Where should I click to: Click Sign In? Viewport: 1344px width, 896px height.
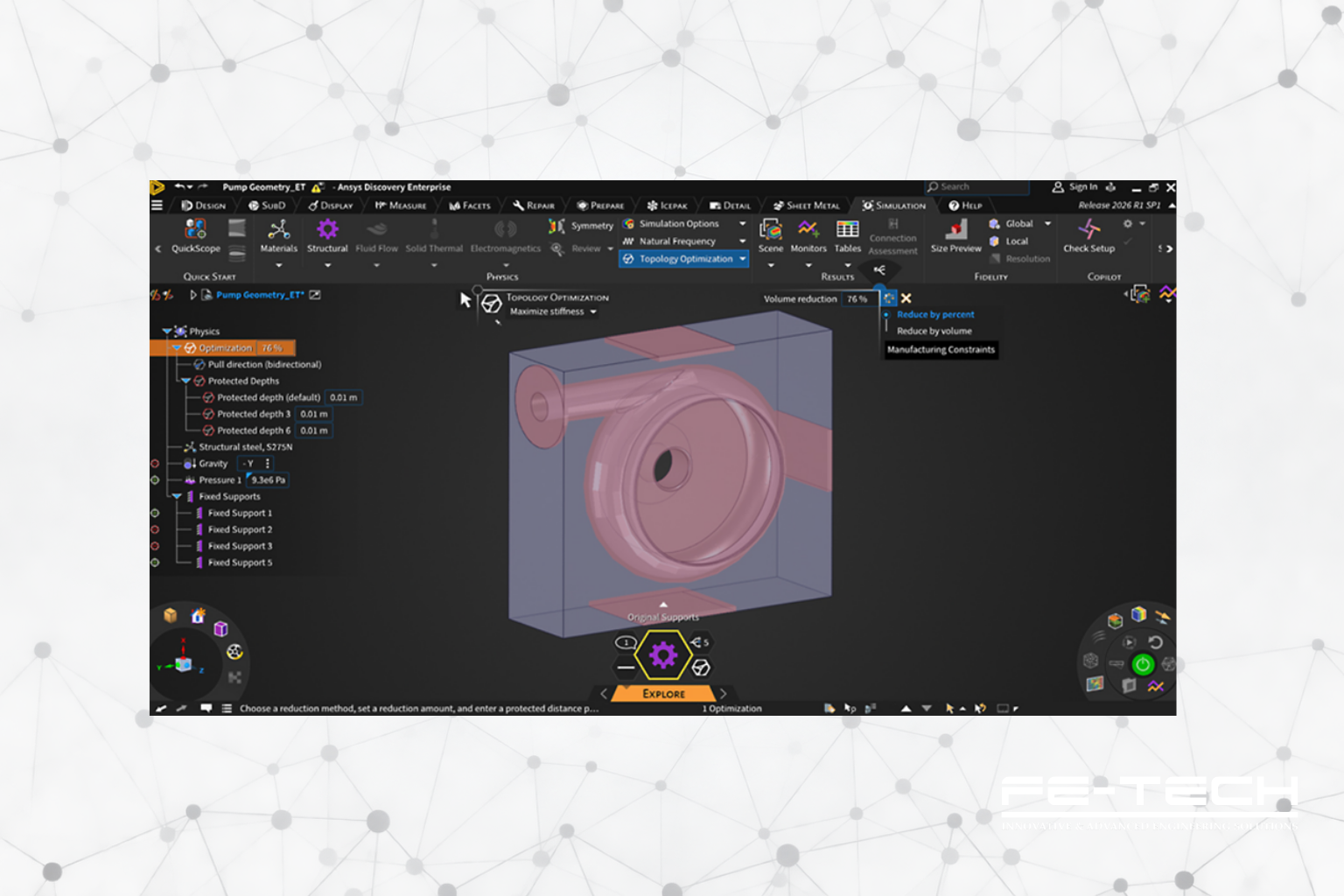coord(1083,187)
